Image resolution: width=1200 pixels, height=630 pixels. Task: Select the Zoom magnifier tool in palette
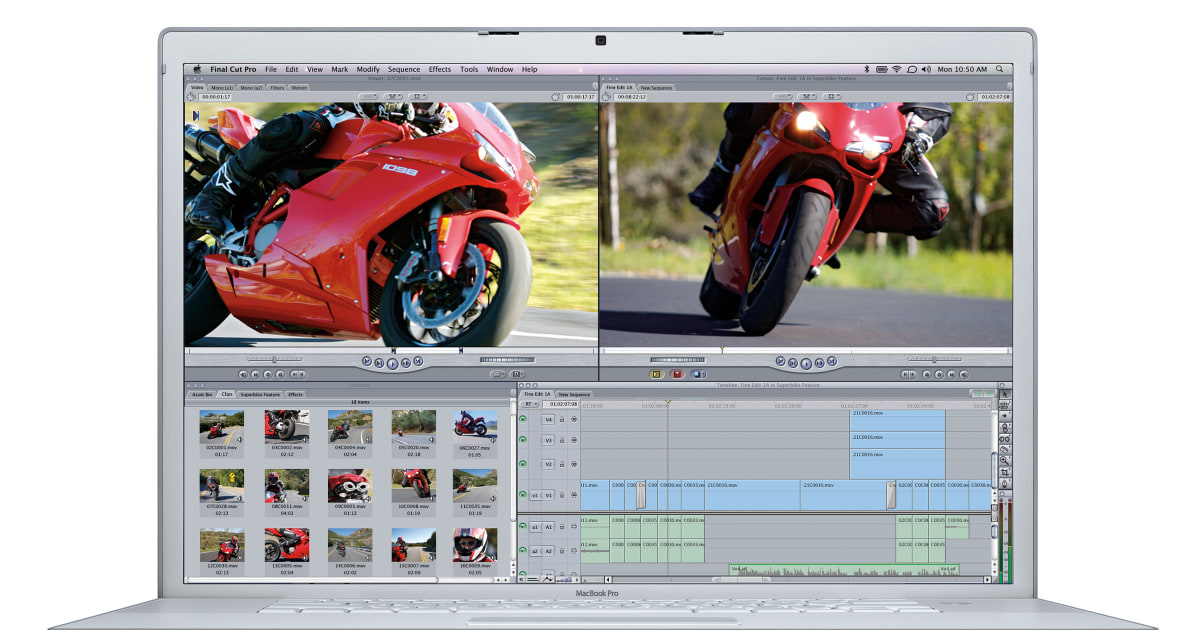1005,460
